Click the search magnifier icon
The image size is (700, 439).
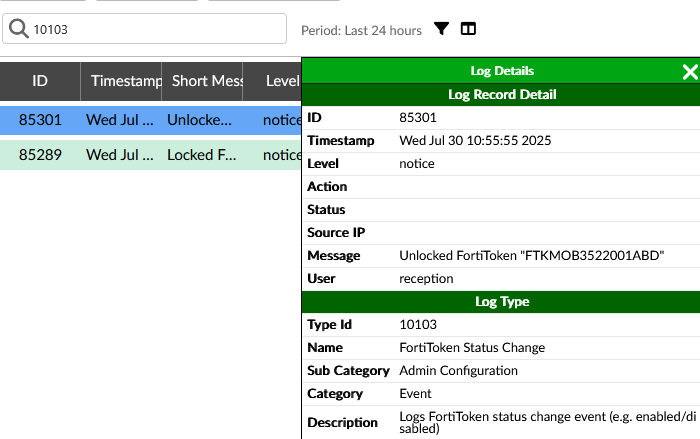click(x=18, y=30)
